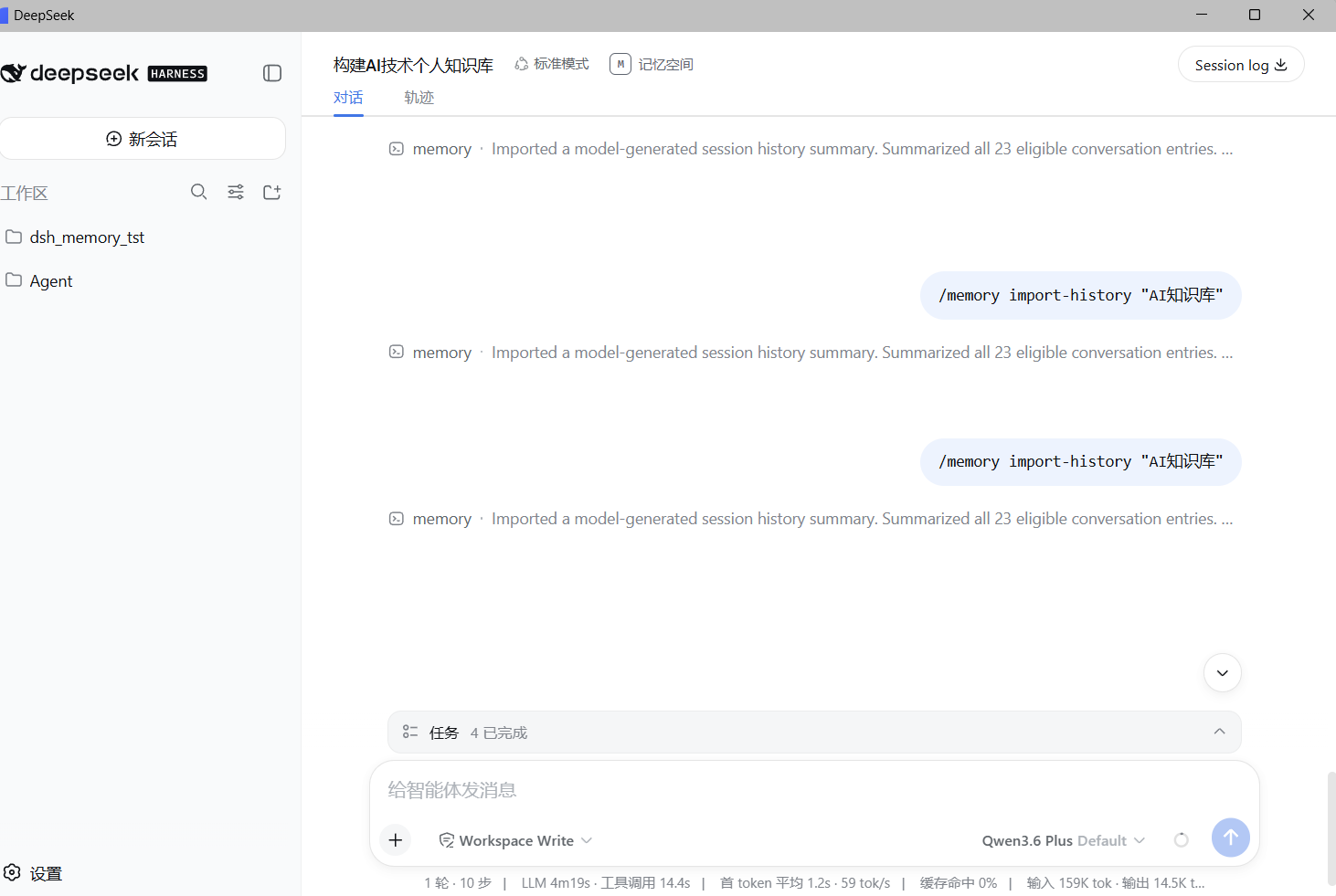The width and height of the screenshot is (1336, 896).
Task: Click the top memory output terminal icon
Action: point(397,149)
